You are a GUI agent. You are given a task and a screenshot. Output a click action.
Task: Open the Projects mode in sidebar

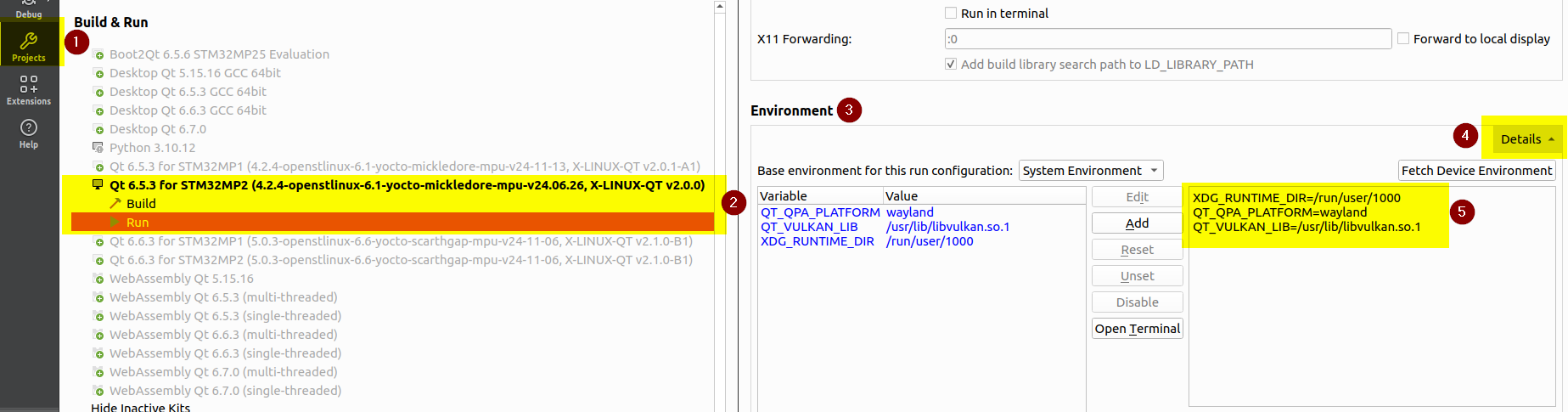(x=29, y=46)
